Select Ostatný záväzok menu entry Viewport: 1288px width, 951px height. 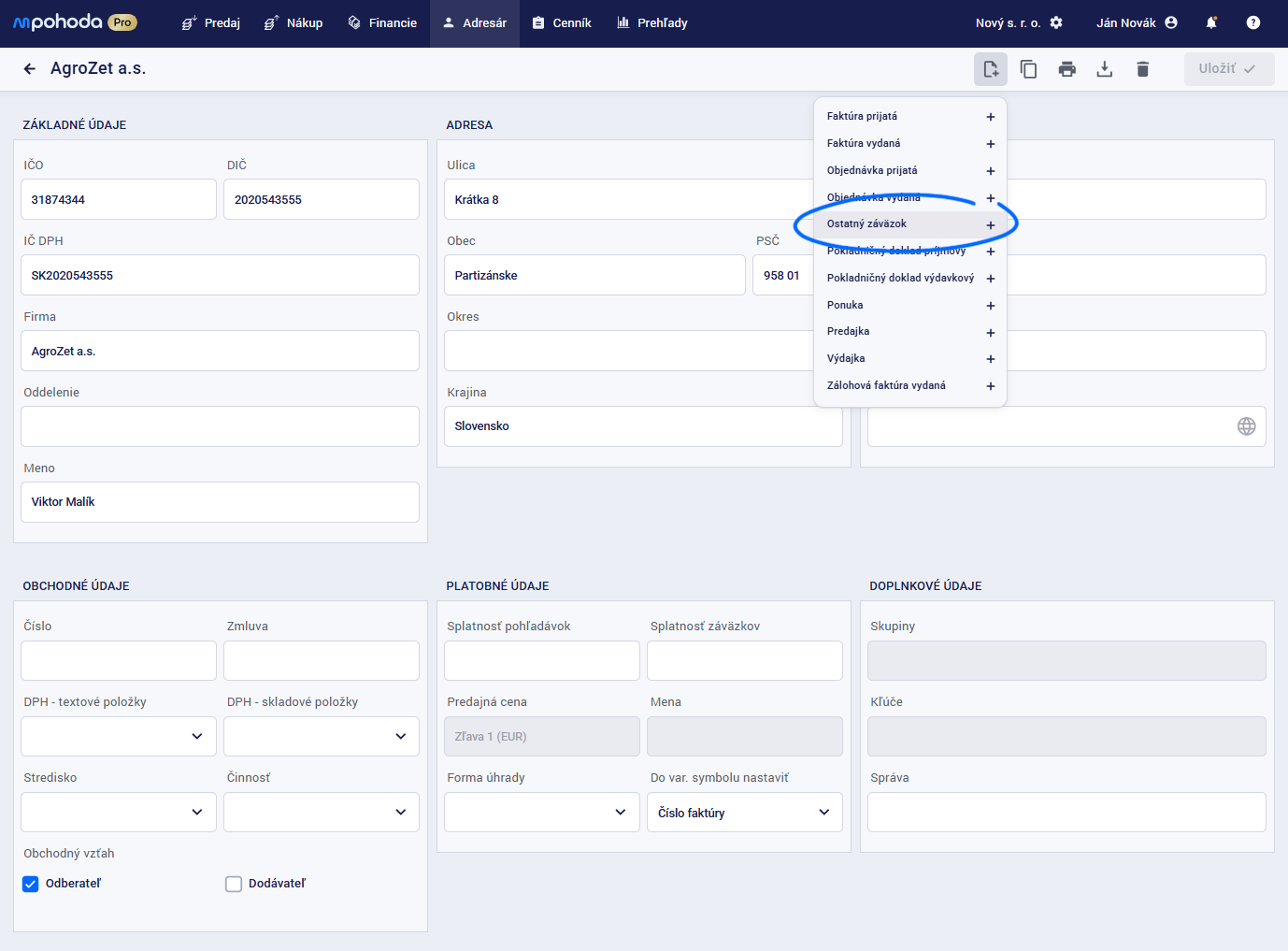click(x=910, y=224)
